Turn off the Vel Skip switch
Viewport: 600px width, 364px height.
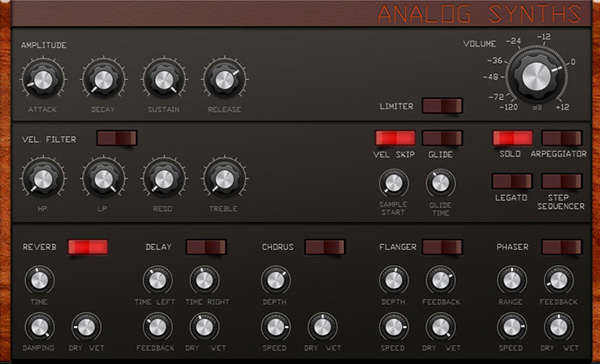point(395,138)
